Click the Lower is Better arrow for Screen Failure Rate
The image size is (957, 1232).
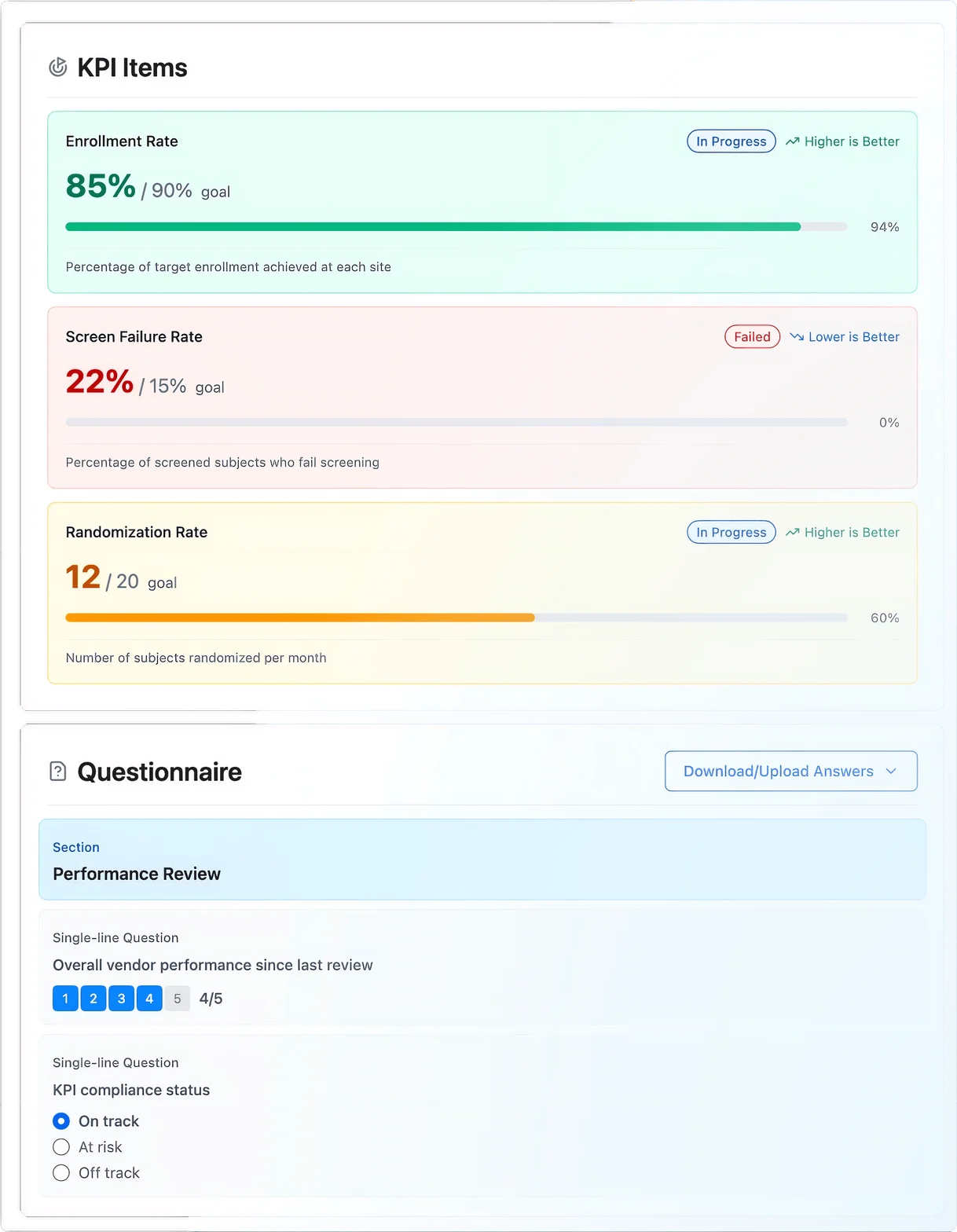(x=797, y=336)
